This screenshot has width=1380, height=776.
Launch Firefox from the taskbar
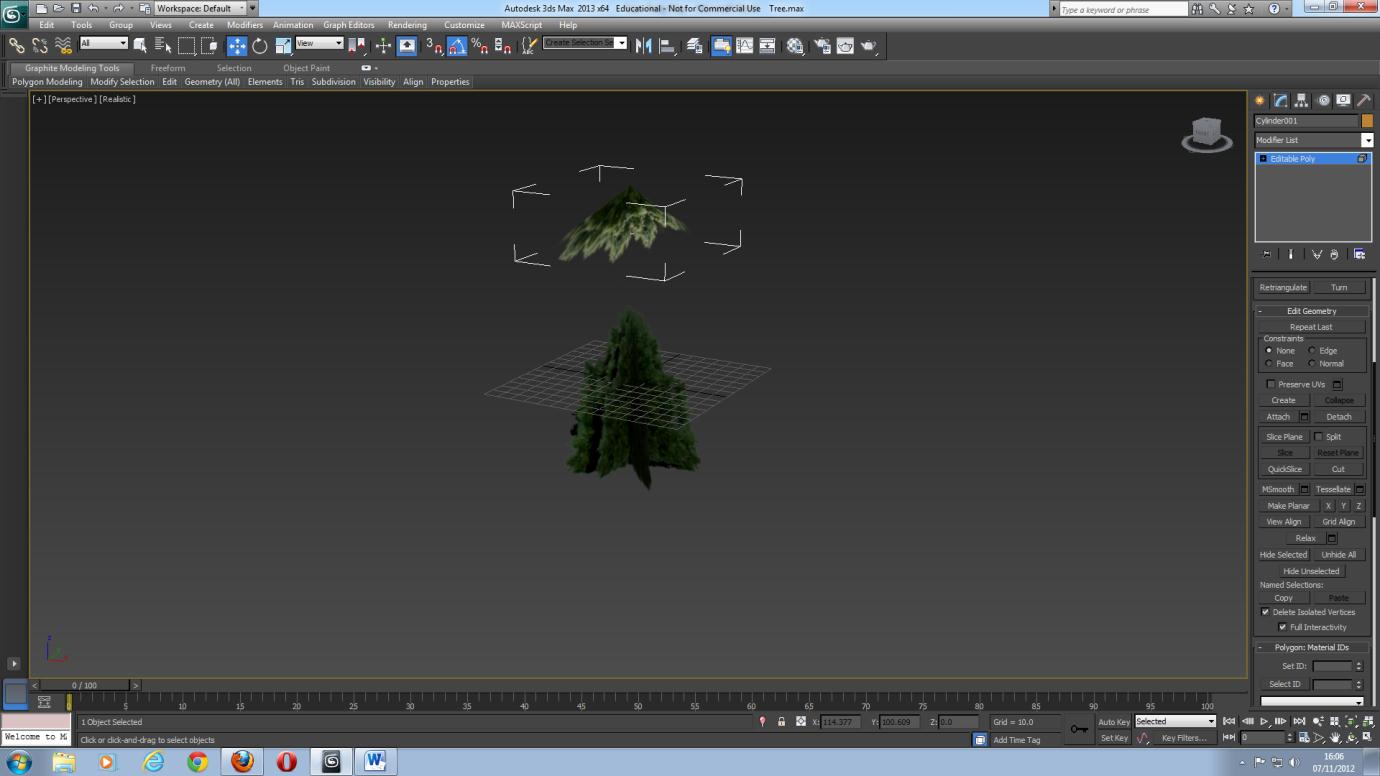coord(241,761)
